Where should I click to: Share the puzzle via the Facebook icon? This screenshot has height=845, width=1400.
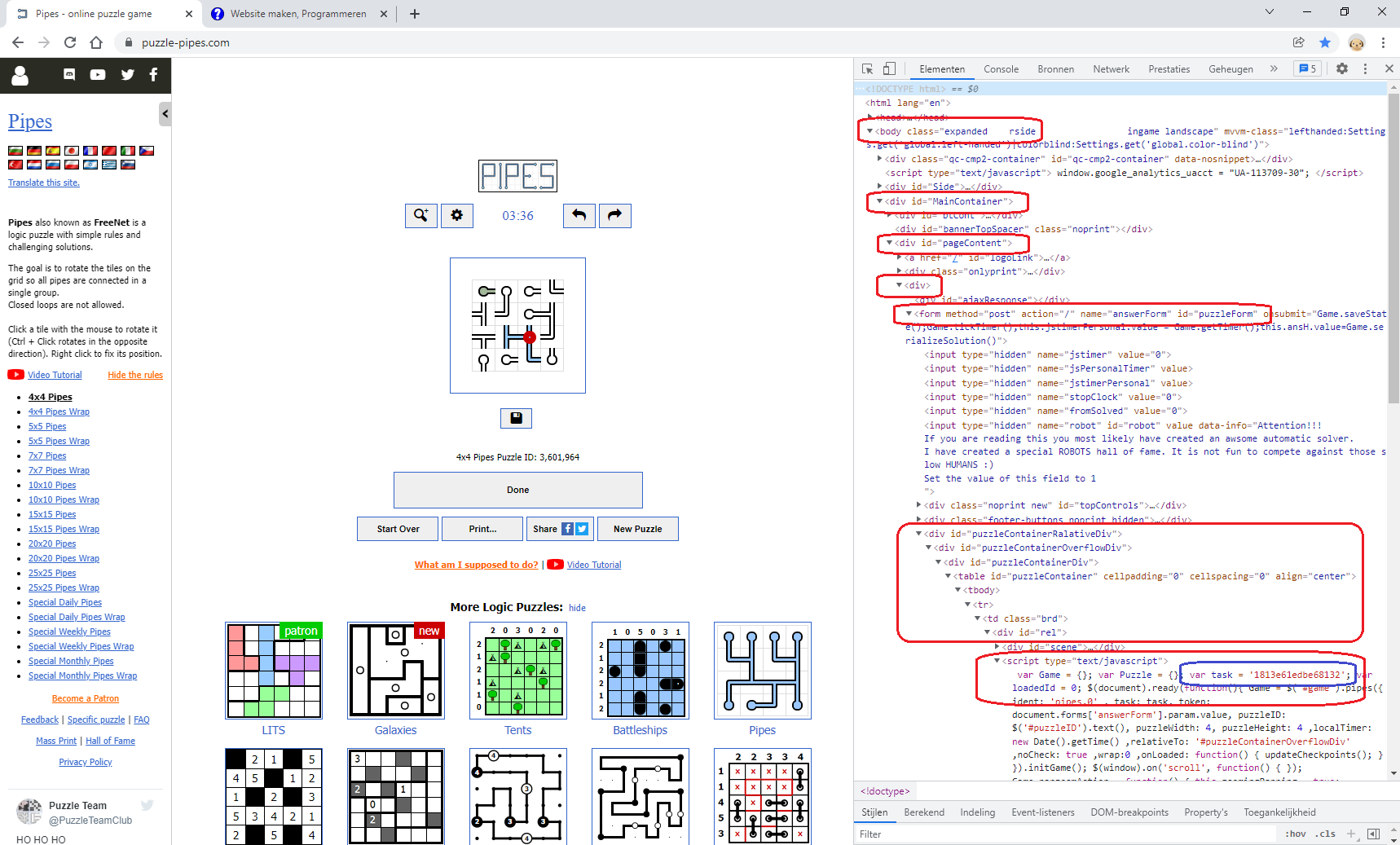pos(568,529)
